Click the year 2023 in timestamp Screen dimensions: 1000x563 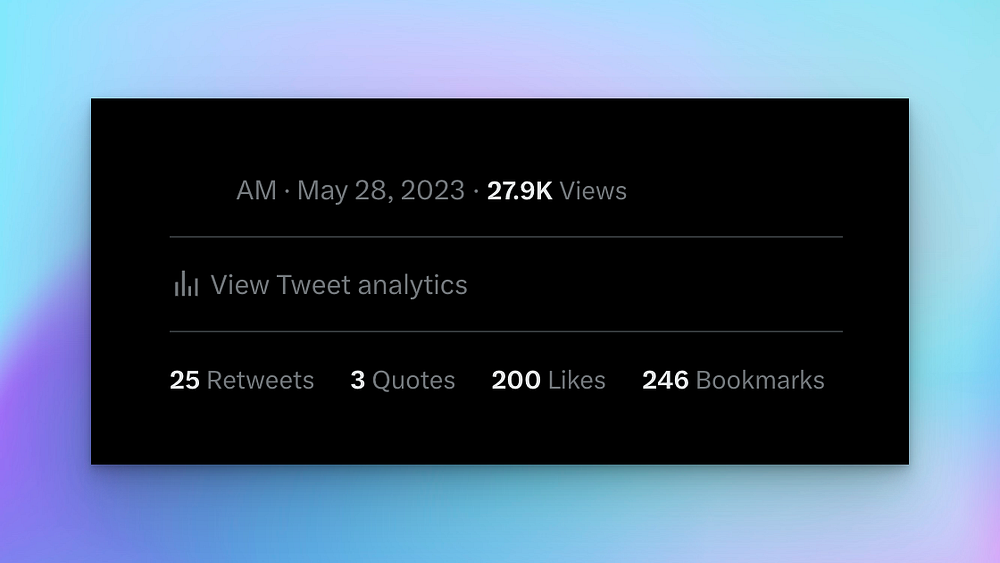coord(432,191)
